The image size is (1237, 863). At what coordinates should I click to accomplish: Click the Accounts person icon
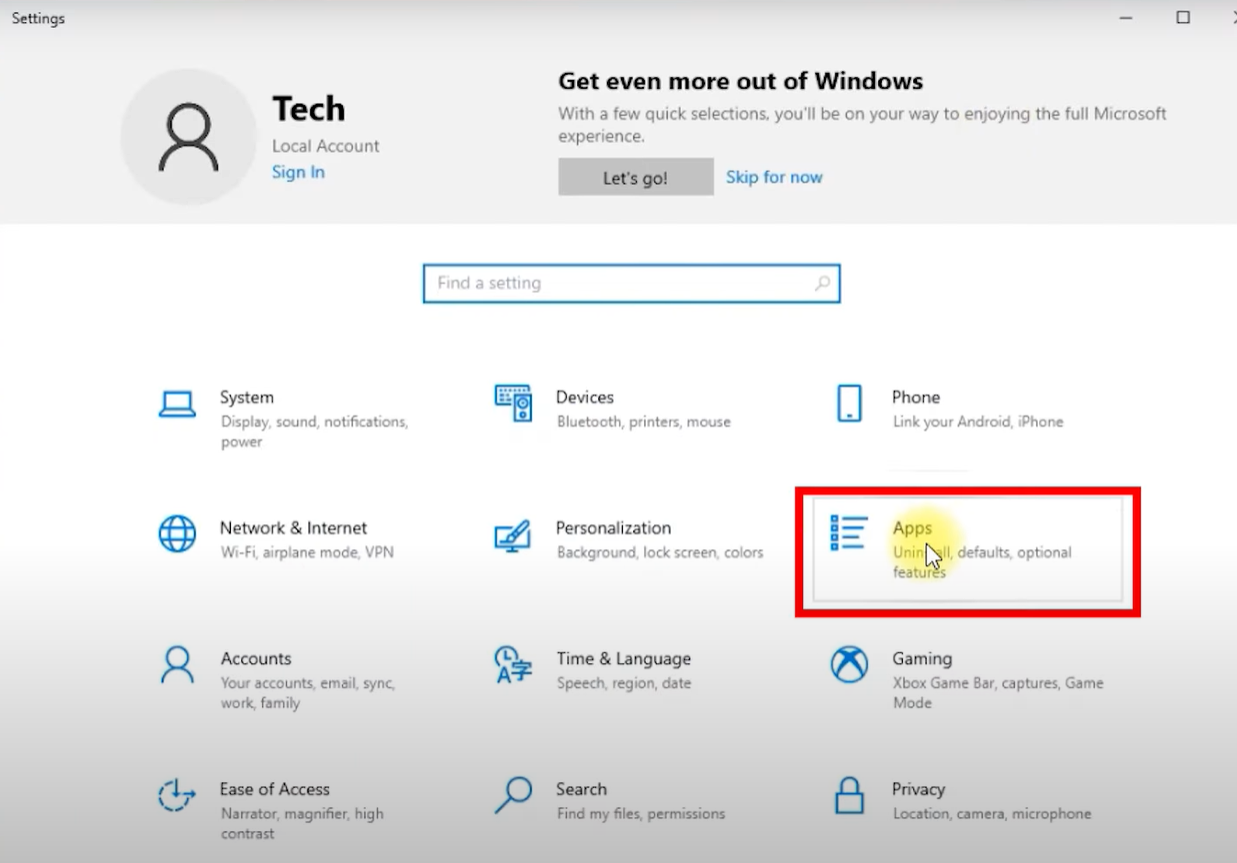[177, 665]
